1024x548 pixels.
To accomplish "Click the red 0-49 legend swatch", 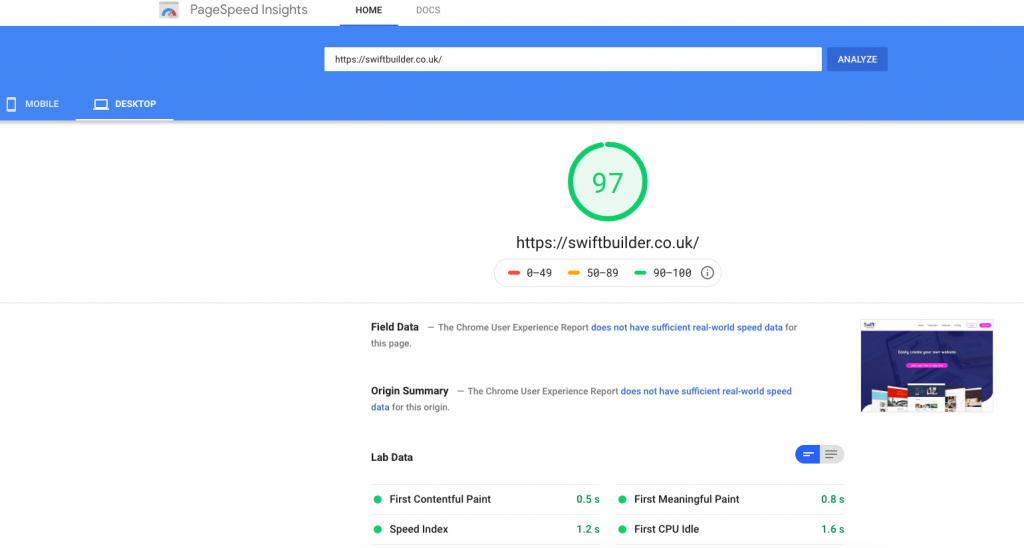I will click(514, 273).
